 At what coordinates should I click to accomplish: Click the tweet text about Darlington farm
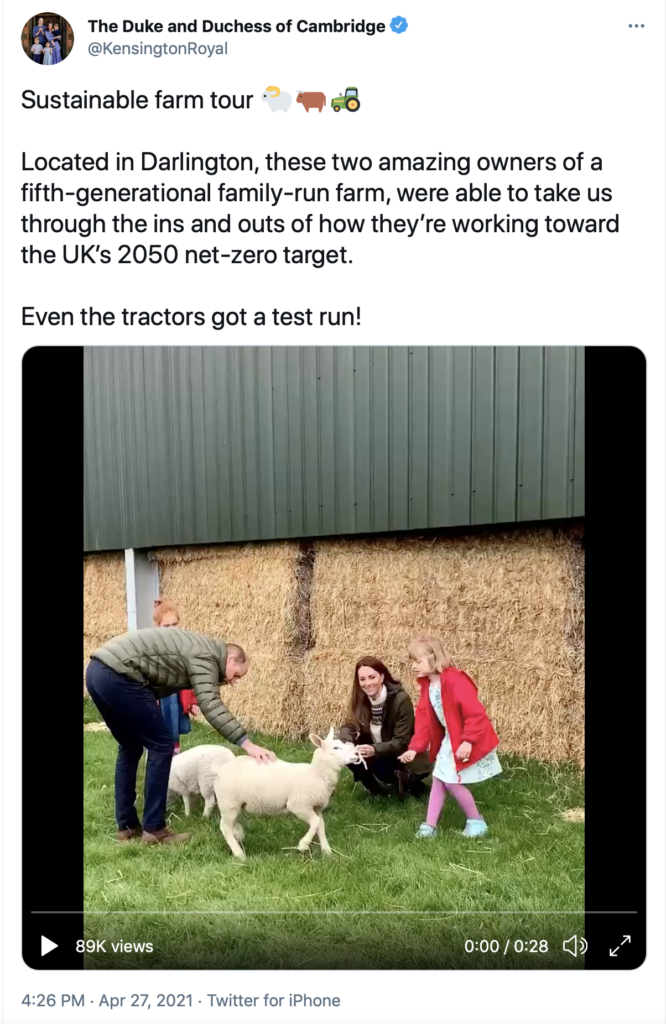coord(320,208)
